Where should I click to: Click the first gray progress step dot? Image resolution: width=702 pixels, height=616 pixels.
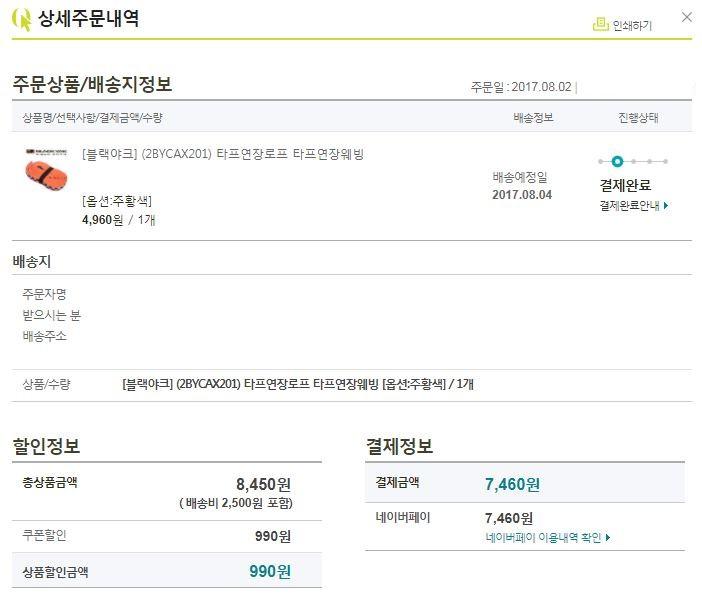(600, 161)
